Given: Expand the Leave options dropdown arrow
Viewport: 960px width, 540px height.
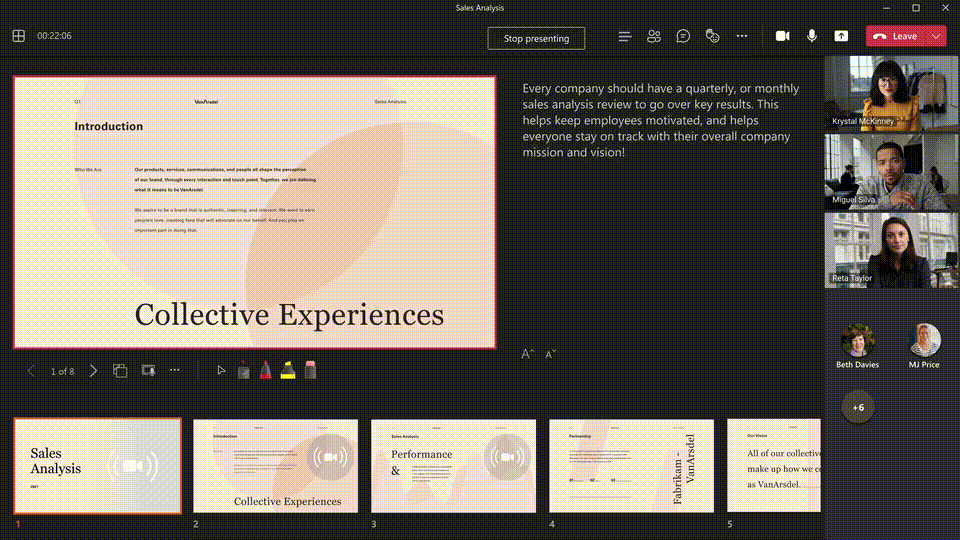Looking at the screenshot, I should (x=937, y=36).
